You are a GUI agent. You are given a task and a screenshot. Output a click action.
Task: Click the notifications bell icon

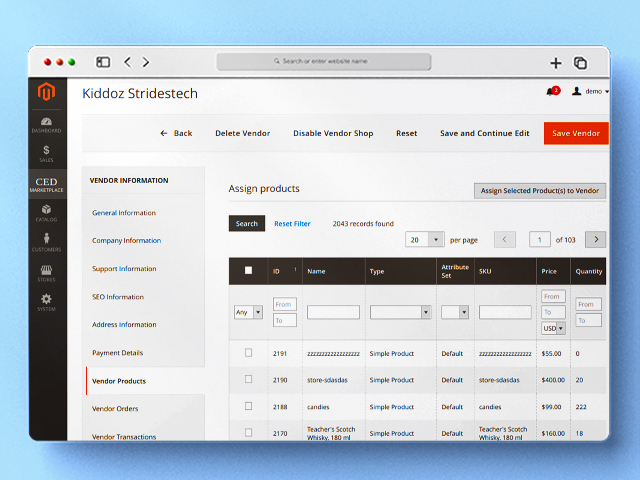[550, 91]
